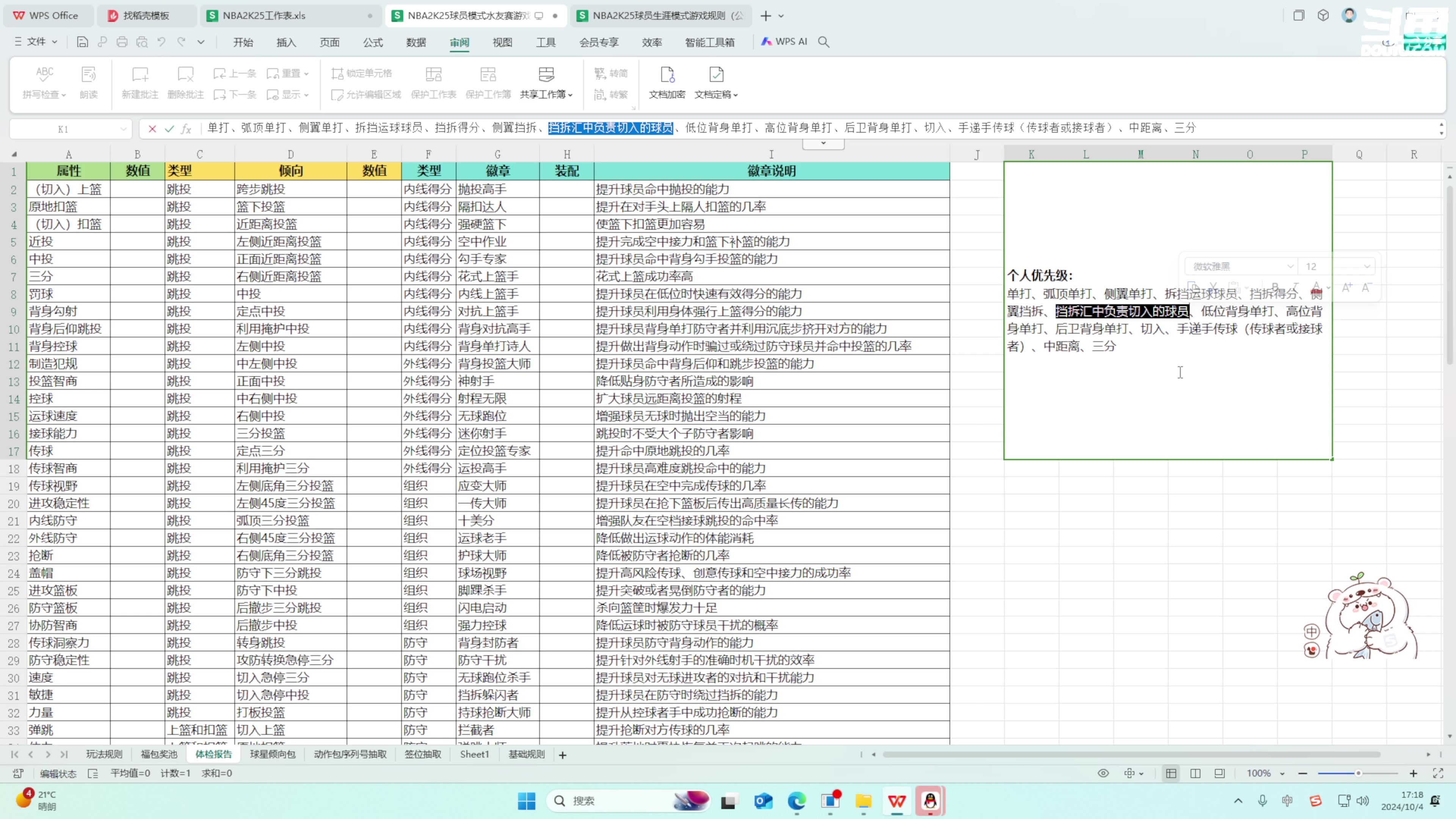The width and height of the screenshot is (1456, 819).
Task: Click the 下一条 next comment button
Action: click(235, 94)
